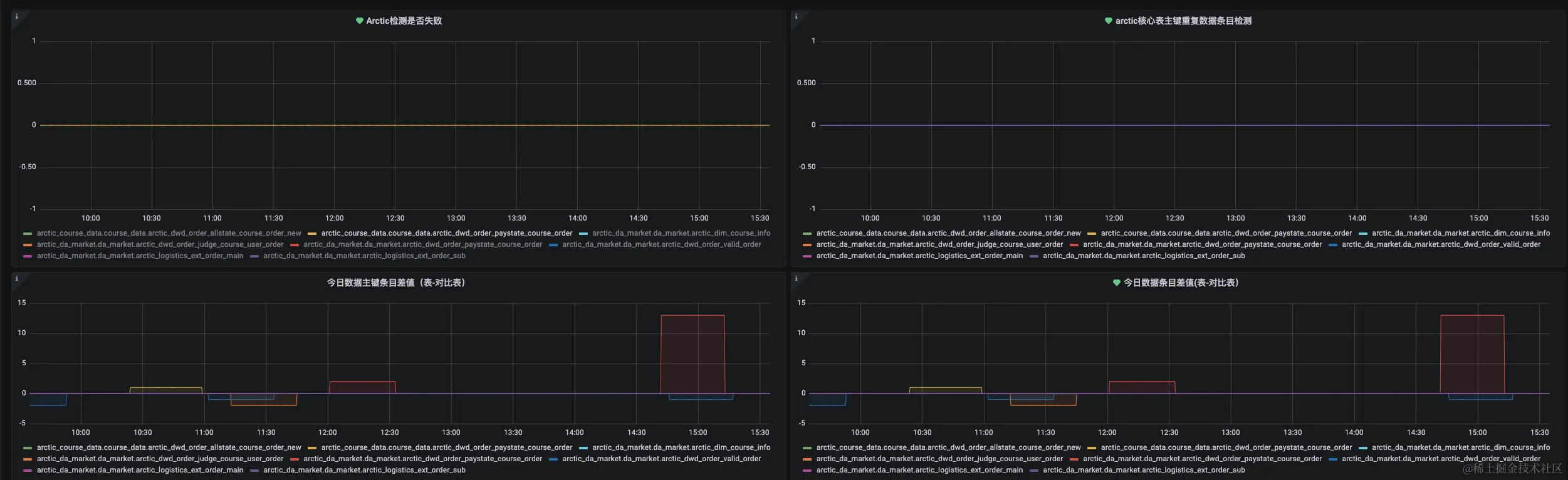Click green swatch of allstate_course_order_new in arctic核心表主键重复数据条目检测 legend
Image resolution: width=1568 pixels, height=480 pixels.
(807, 234)
